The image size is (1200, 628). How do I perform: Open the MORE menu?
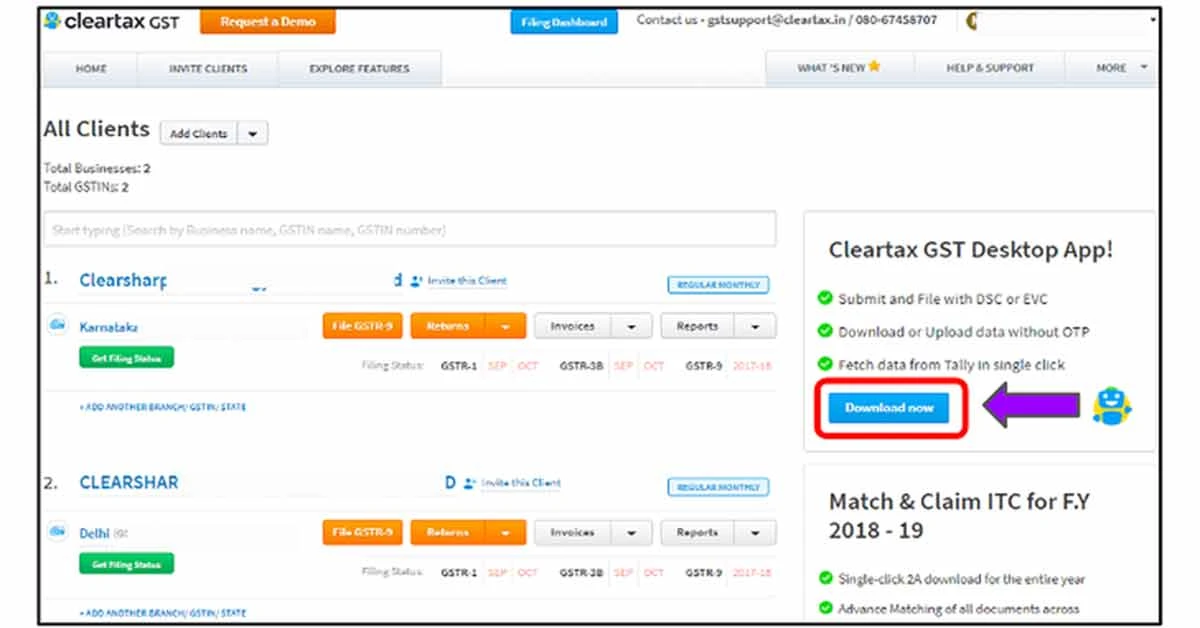pyautogui.click(x=1113, y=68)
